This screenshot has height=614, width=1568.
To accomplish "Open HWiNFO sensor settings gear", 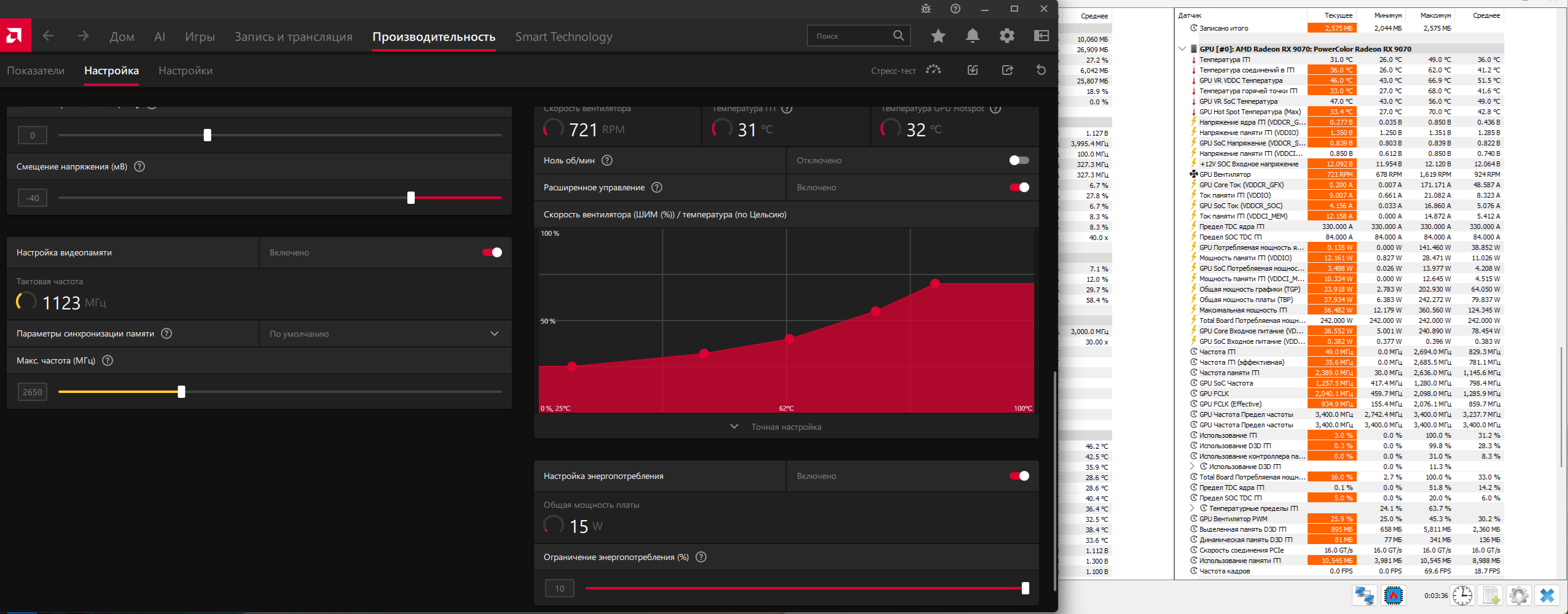I will [1519, 595].
